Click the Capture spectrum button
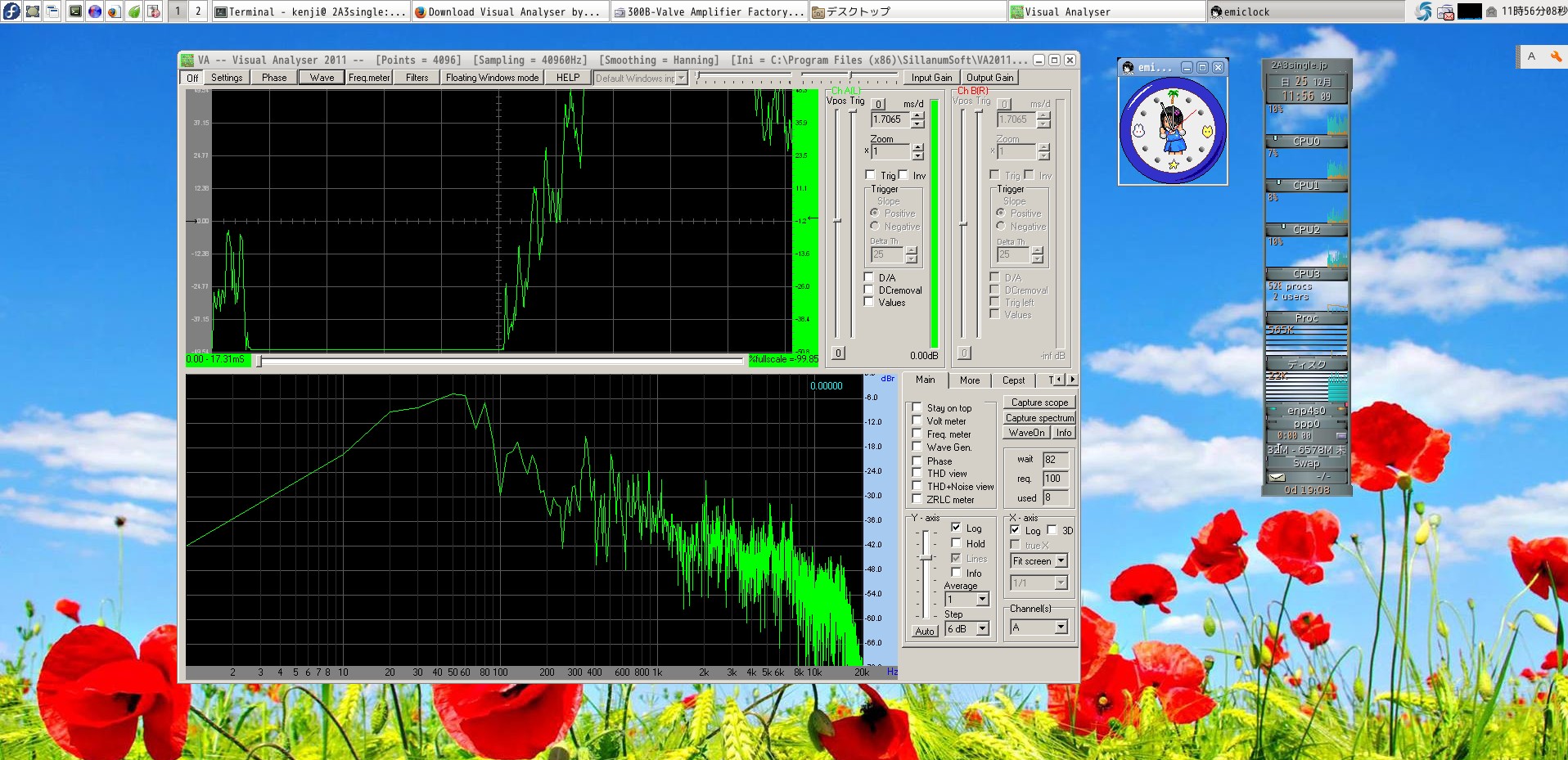The width and height of the screenshot is (1568, 760). (x=1039, y=418)
